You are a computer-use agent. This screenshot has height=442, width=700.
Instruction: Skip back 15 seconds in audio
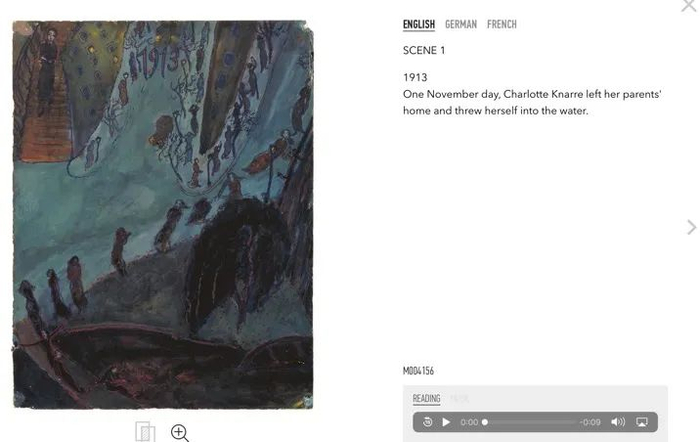[x=427, y=422]
